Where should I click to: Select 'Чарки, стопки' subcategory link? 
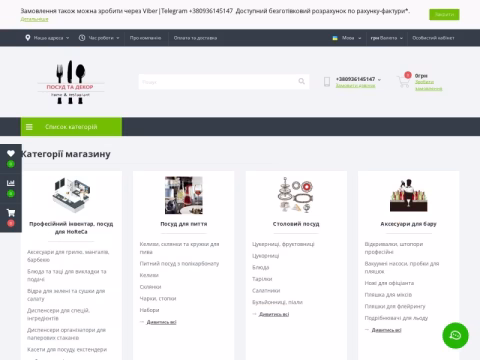click(158, 299)
